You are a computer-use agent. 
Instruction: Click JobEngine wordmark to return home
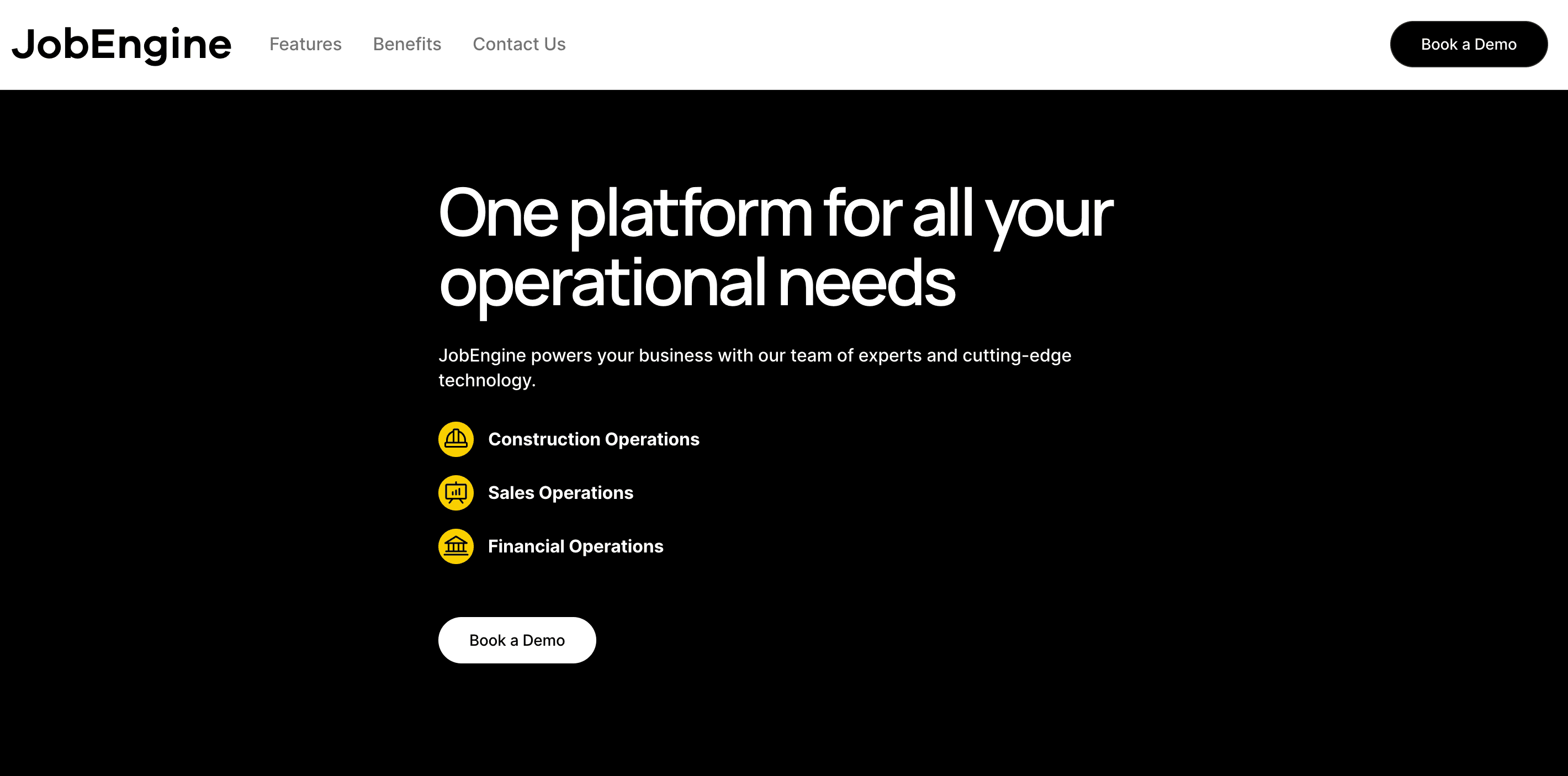pyautogui.click(x=121, y=44)
